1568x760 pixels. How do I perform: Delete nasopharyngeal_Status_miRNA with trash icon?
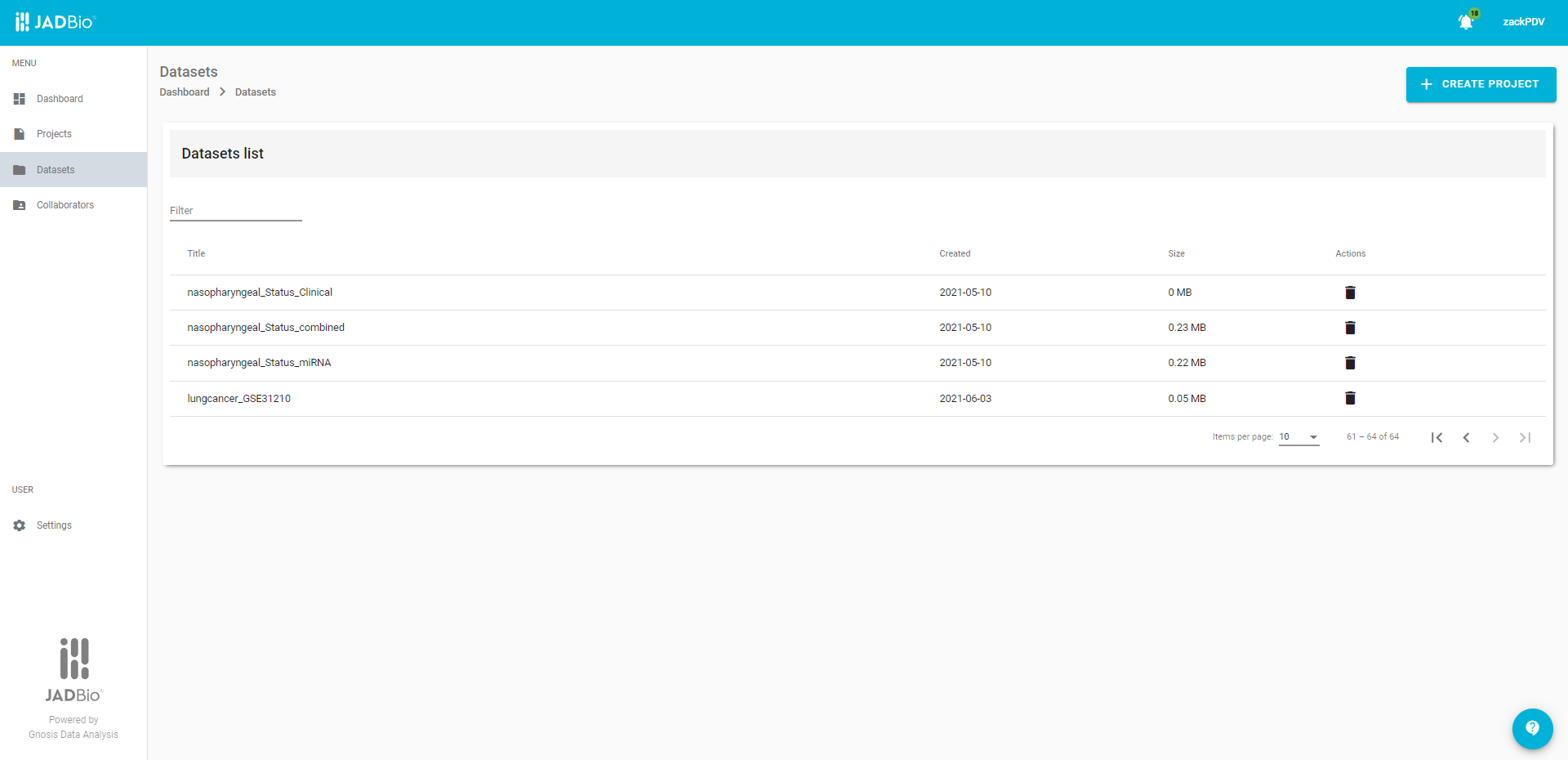[1350, 363]
